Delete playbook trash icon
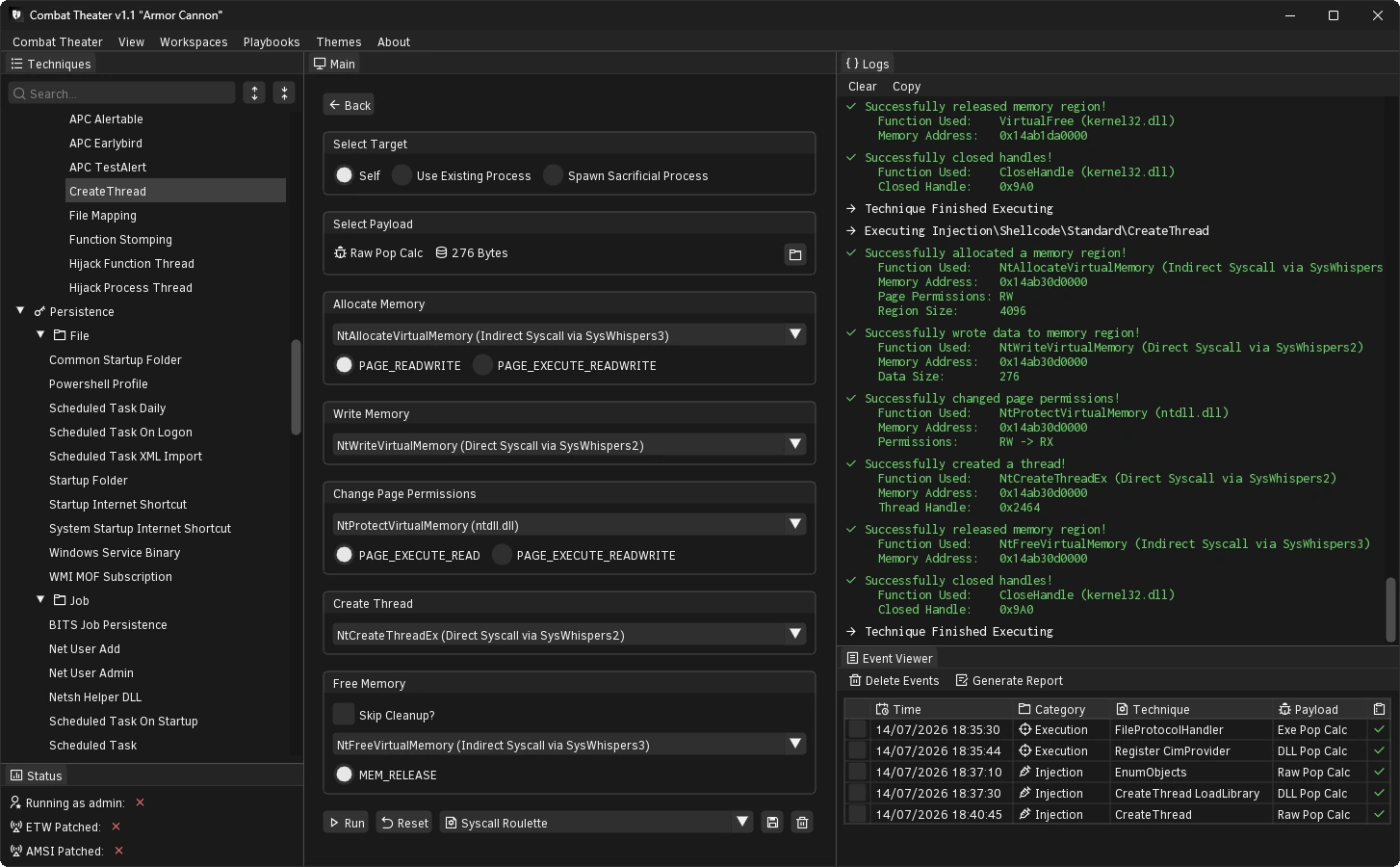 point(802,823)
